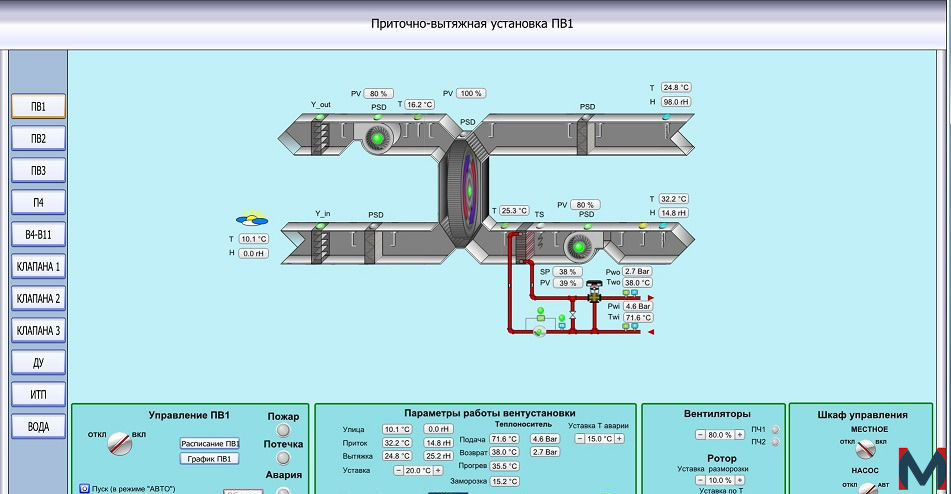The height and width of the screenshot is (494, 951).
Task: Switch to the ПВ3 screen
Action: 38,170
